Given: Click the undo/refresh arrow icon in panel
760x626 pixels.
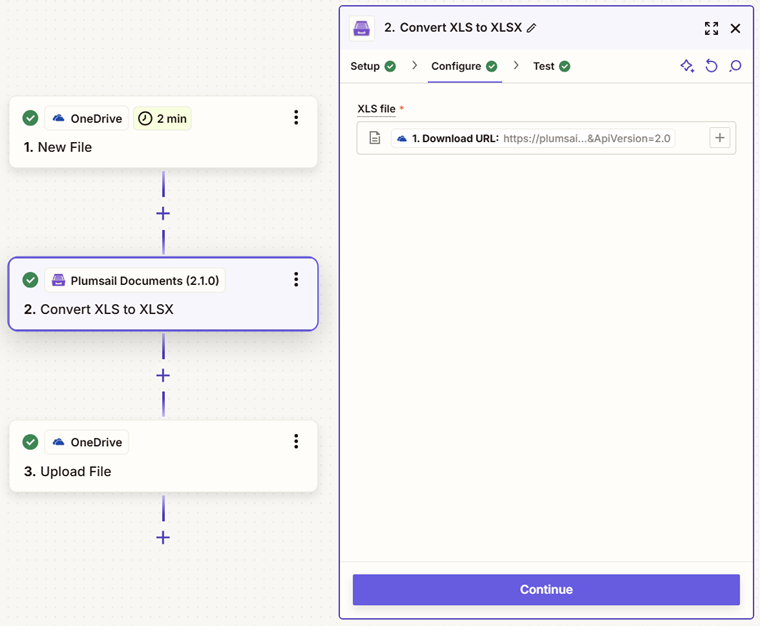Looking at the screenshot, I should (711, 65).
